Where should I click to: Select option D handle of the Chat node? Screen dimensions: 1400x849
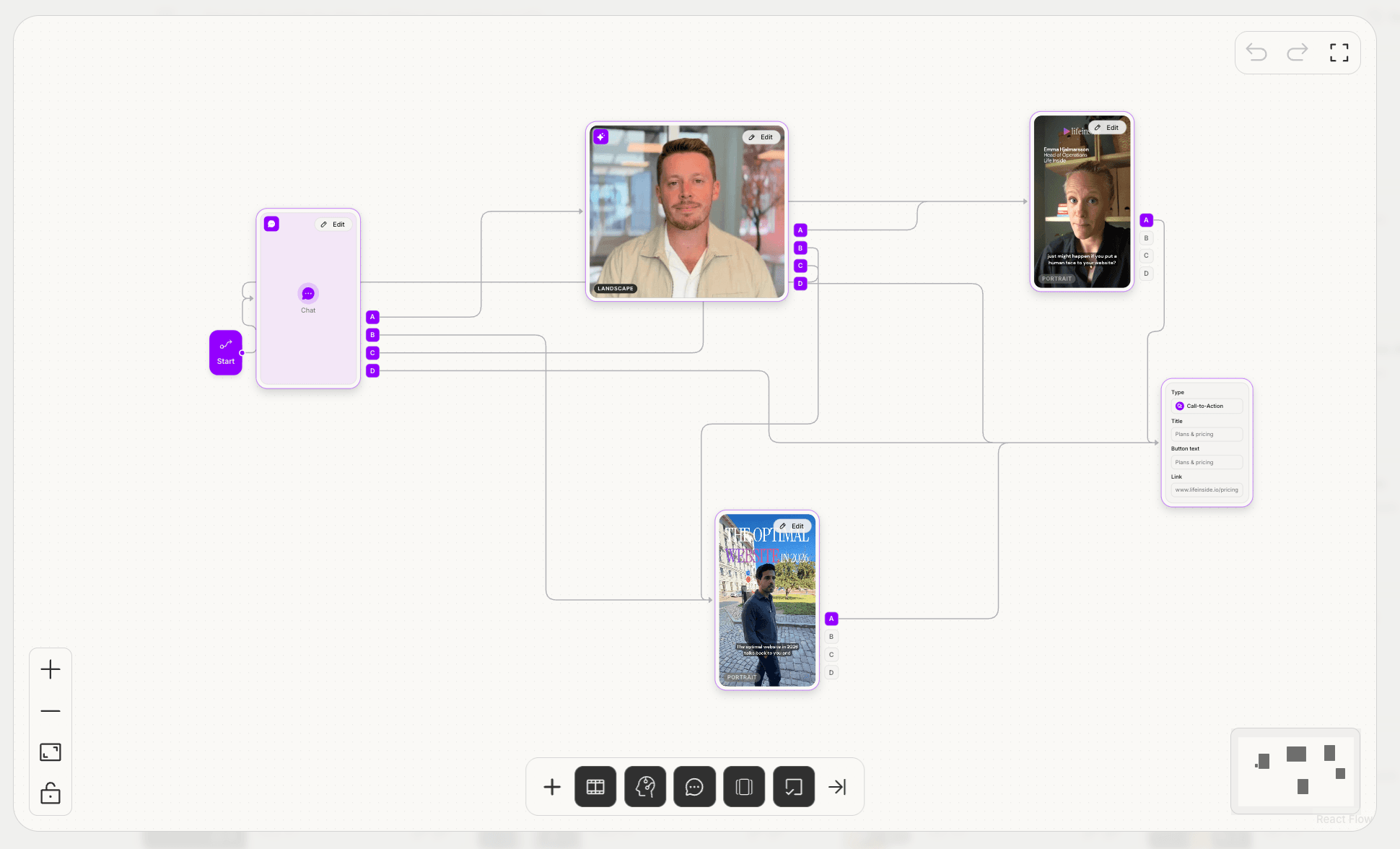[372, 371]
